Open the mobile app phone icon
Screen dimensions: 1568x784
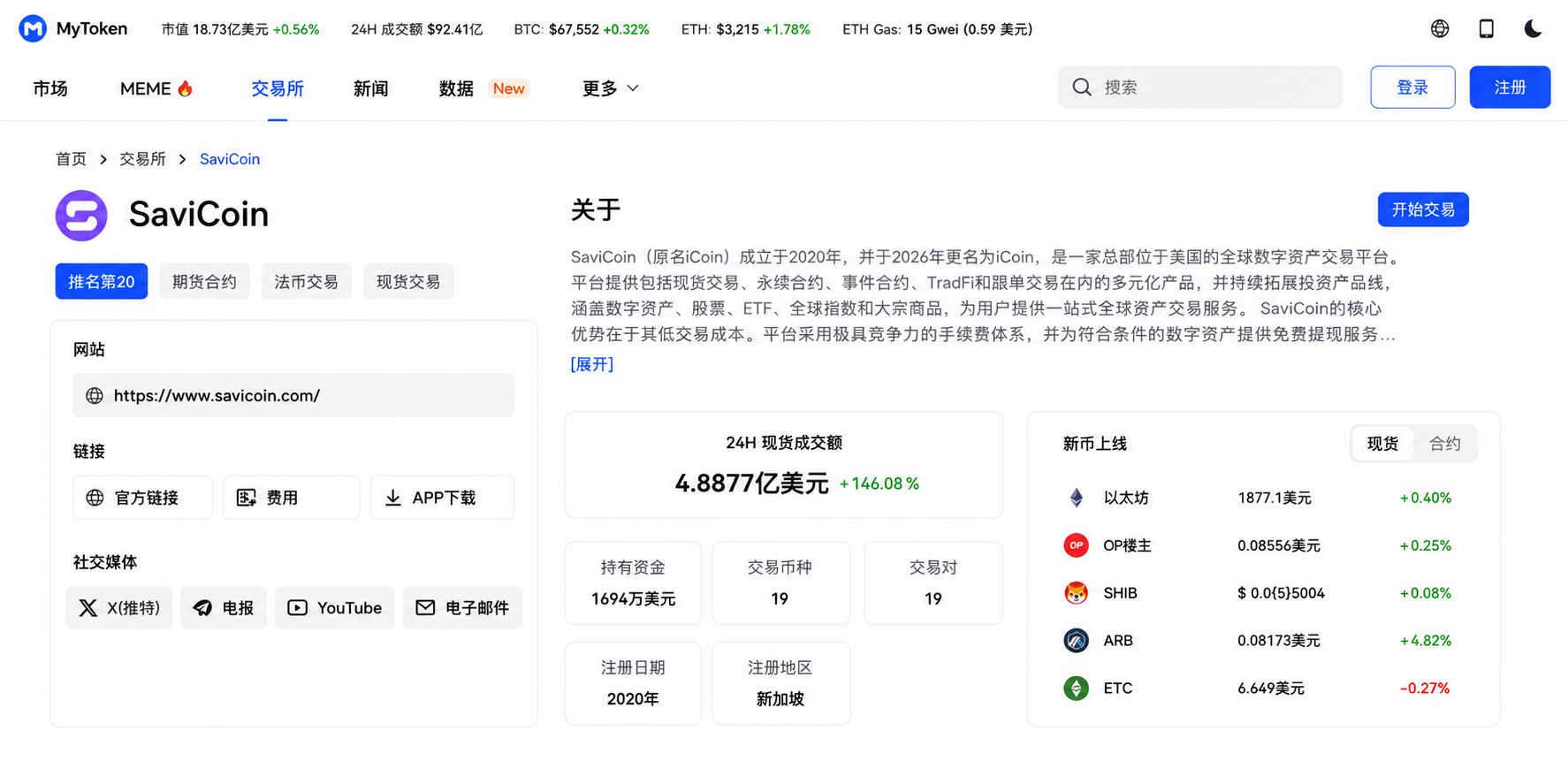[x=1487, y=29]
